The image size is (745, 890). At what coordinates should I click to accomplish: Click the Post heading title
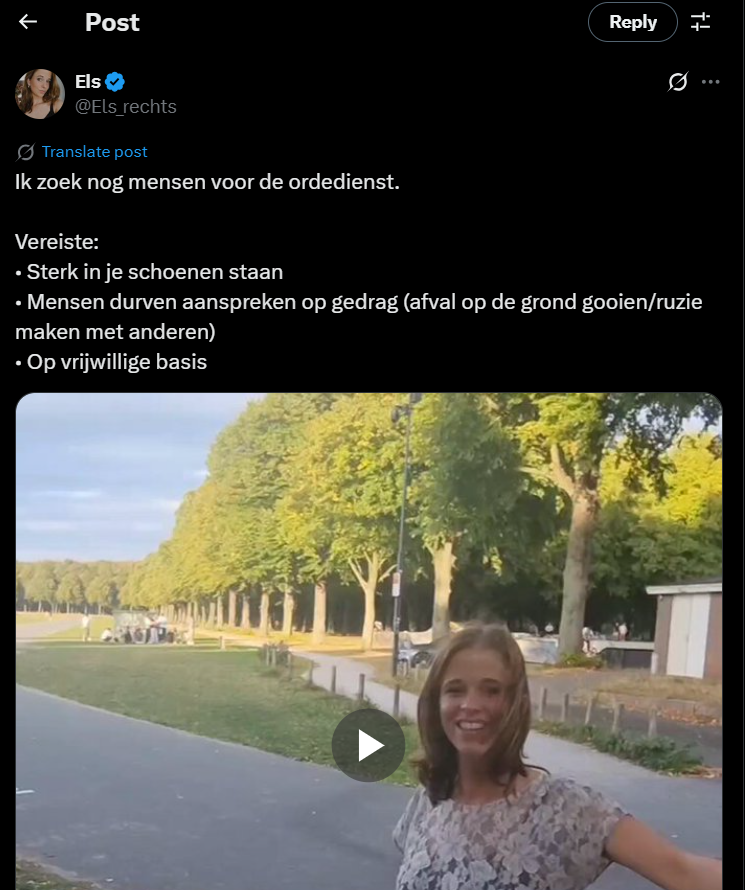tap(112, 22)
